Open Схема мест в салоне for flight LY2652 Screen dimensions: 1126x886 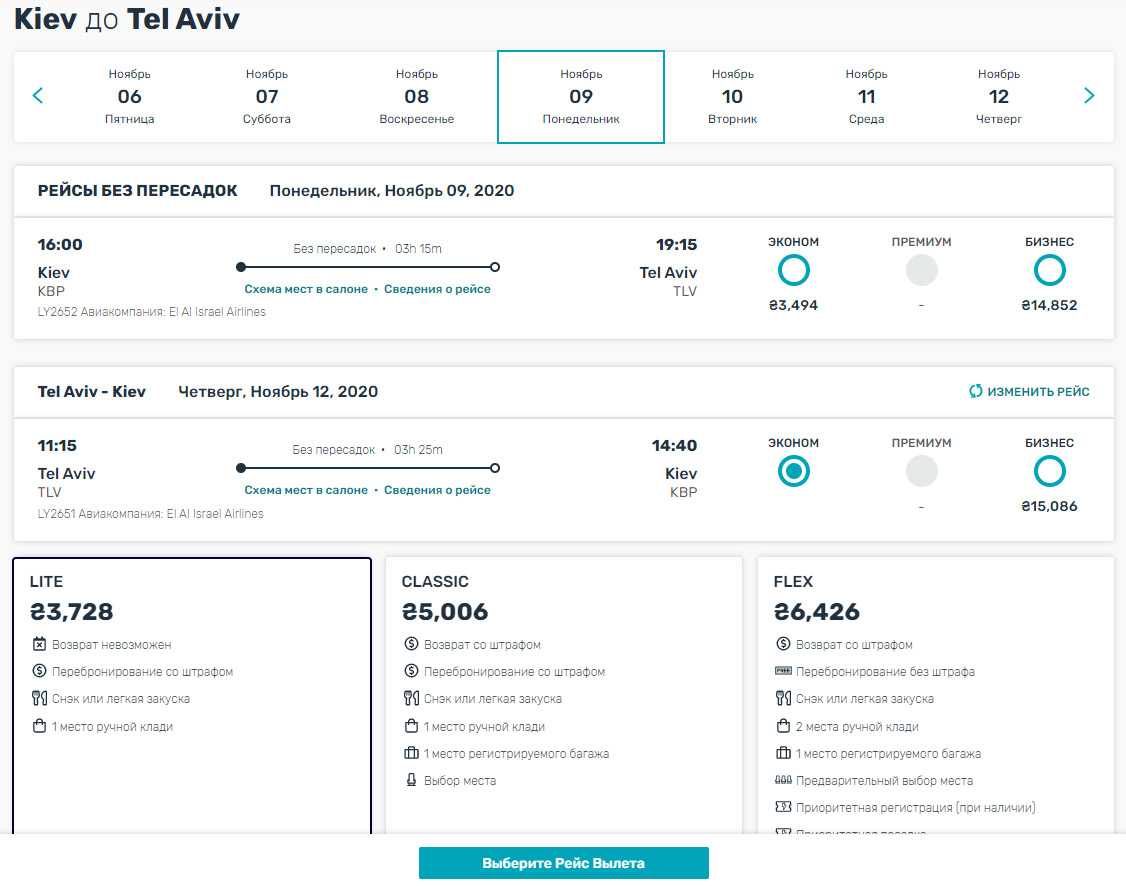tap(306, 289)
